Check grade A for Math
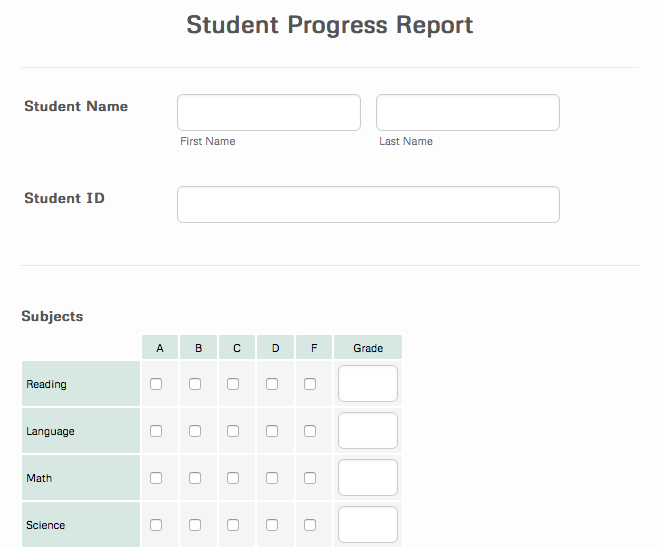The image size is (662, 549). pos(156,478)
